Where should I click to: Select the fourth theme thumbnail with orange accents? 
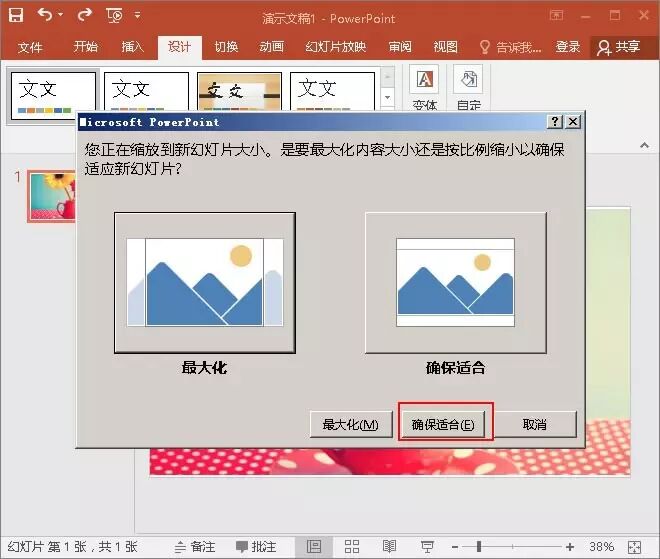[x=333, y=92]
